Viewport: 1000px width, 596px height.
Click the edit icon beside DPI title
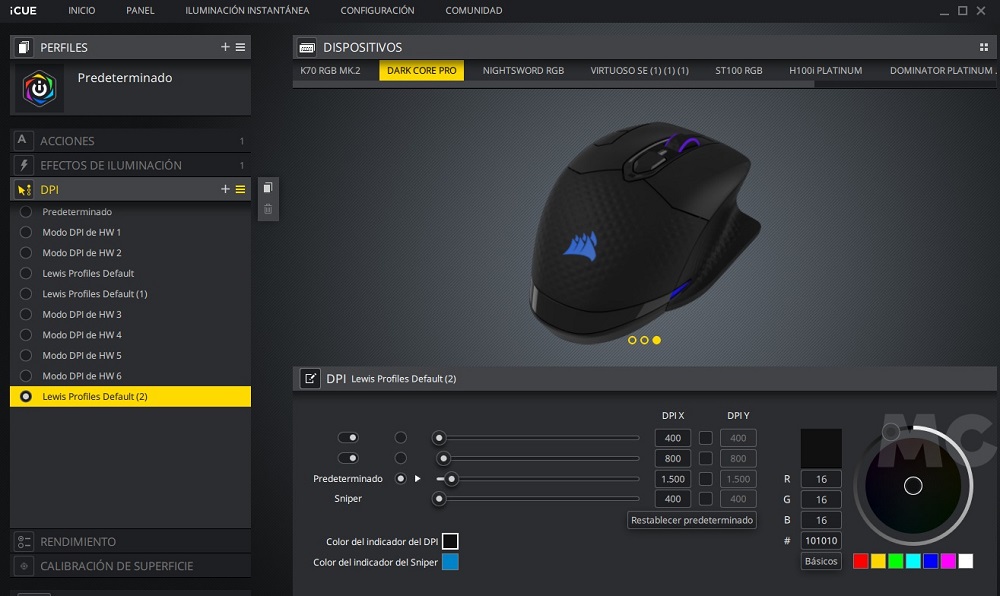pyautogui.click(x=310, y=379)
